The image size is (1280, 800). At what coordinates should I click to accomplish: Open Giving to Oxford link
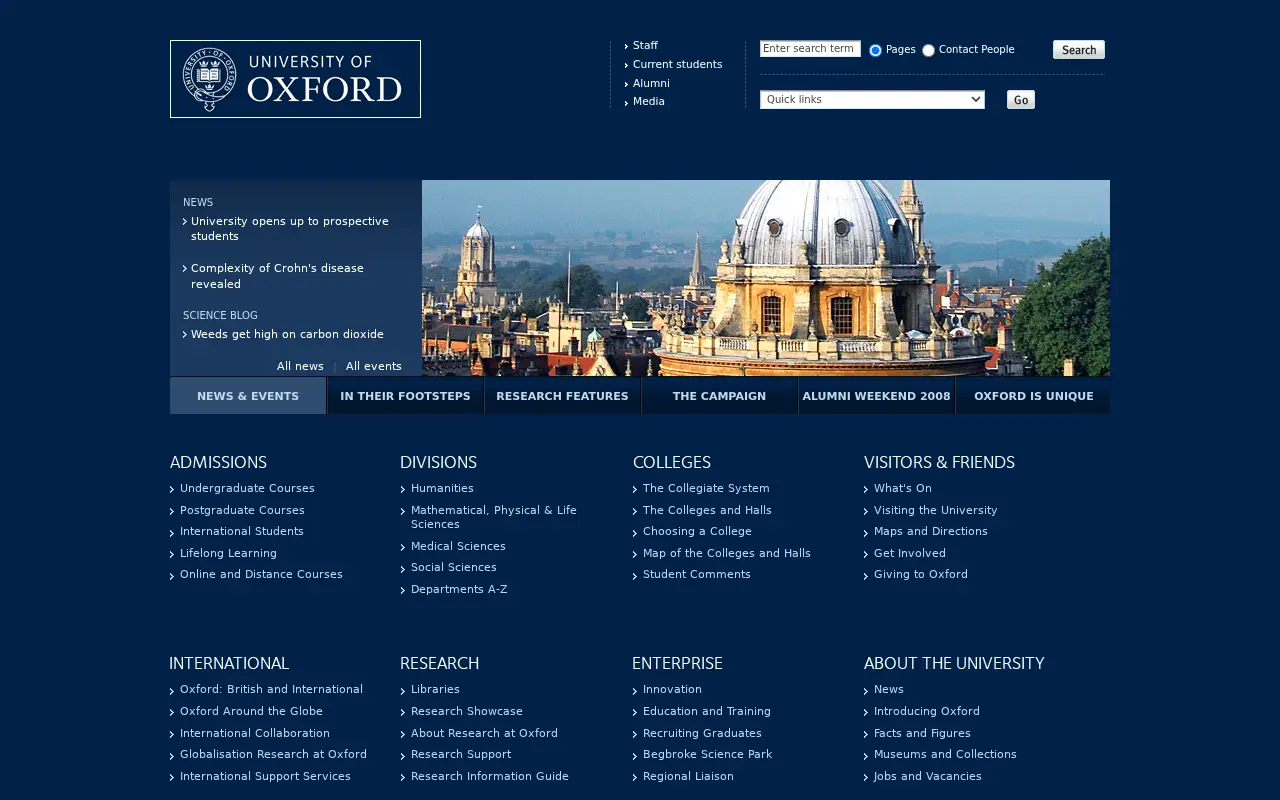921,574
